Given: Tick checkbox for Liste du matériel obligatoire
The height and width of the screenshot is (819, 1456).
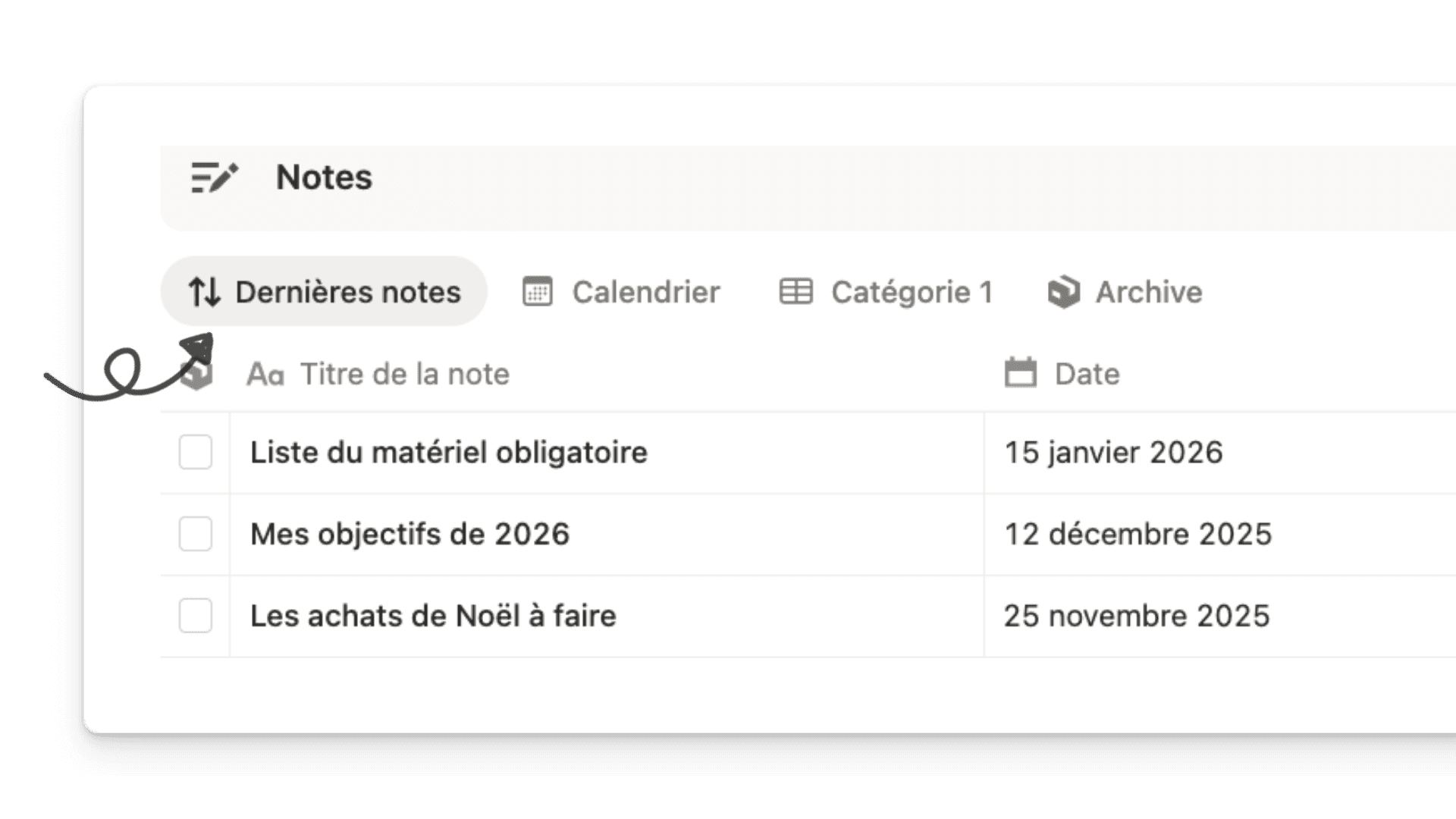Looking at the screenshot, I should click(x=196, y=453).
